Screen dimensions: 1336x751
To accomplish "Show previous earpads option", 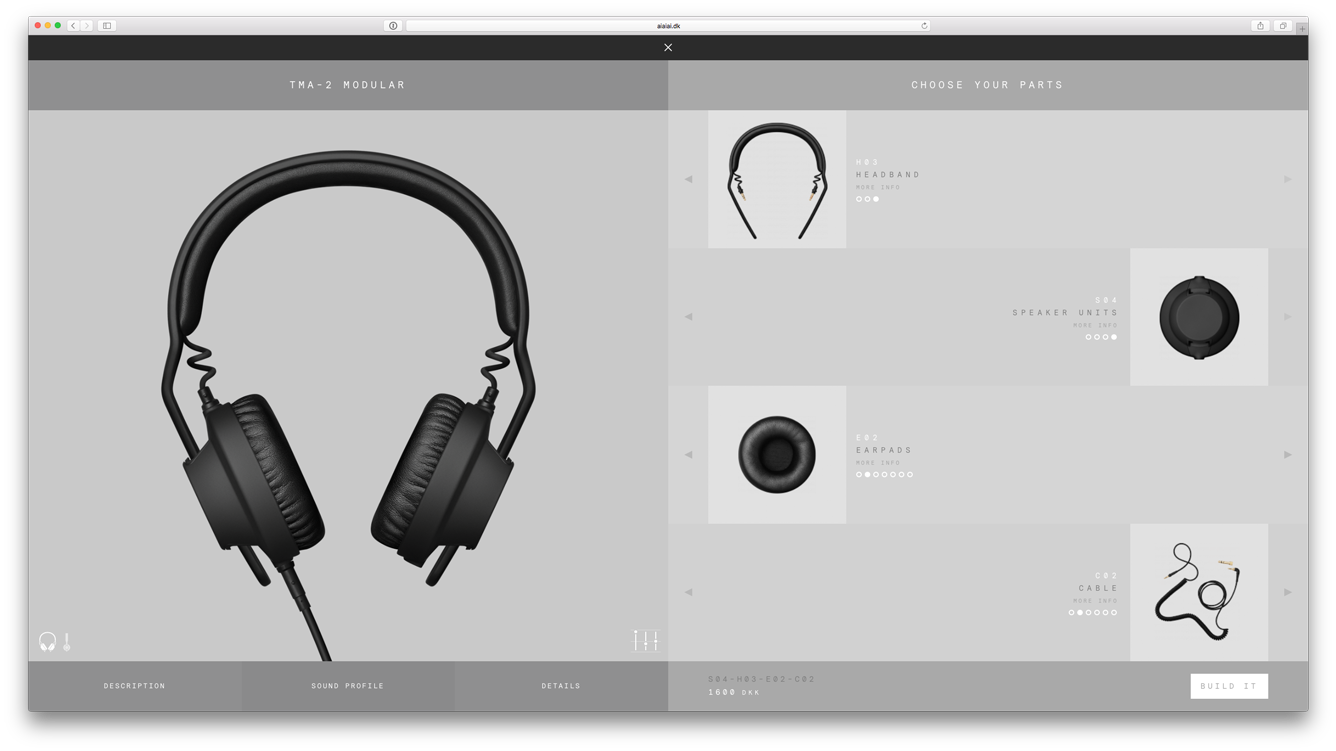I will coord(688,454).
